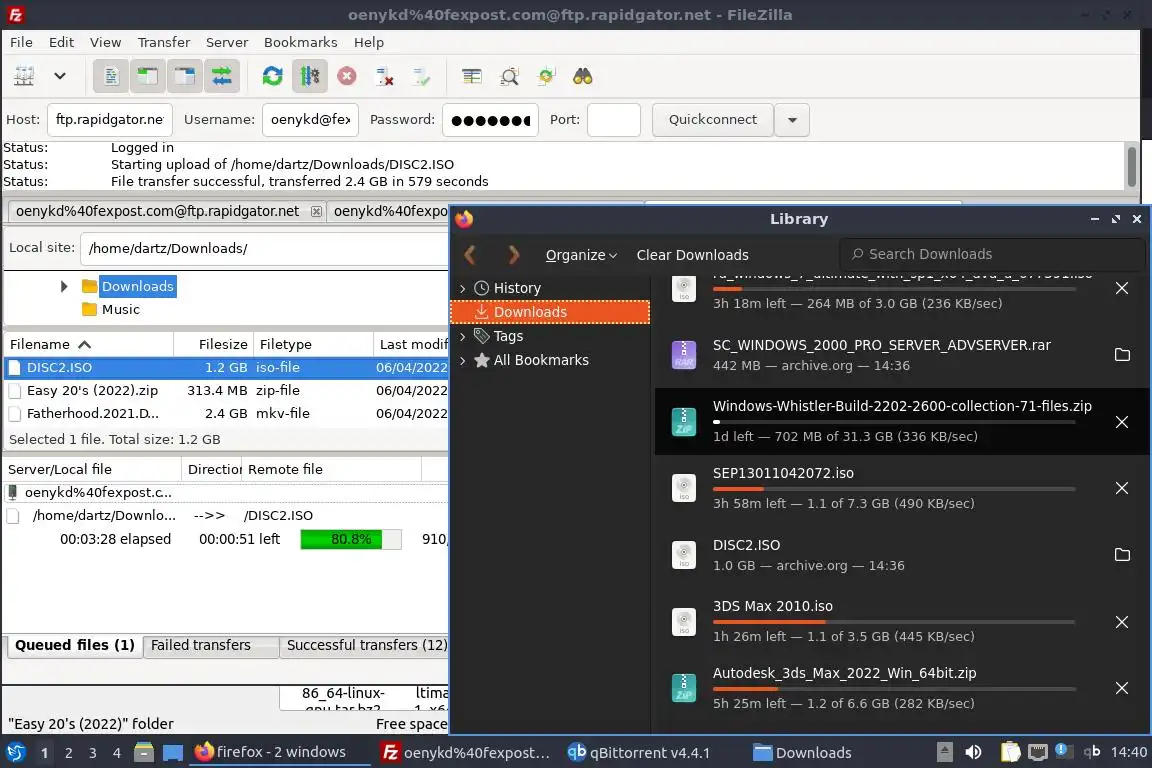
Task: Click the Host input field
Action: [109, 119]
